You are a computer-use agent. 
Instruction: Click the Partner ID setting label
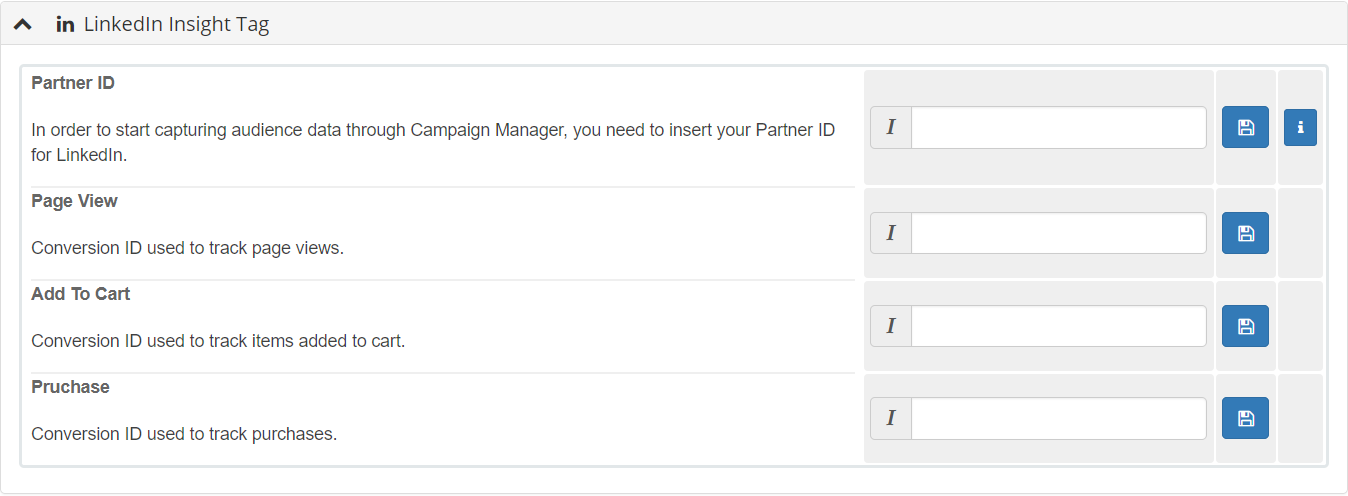(x=73, y=83)
